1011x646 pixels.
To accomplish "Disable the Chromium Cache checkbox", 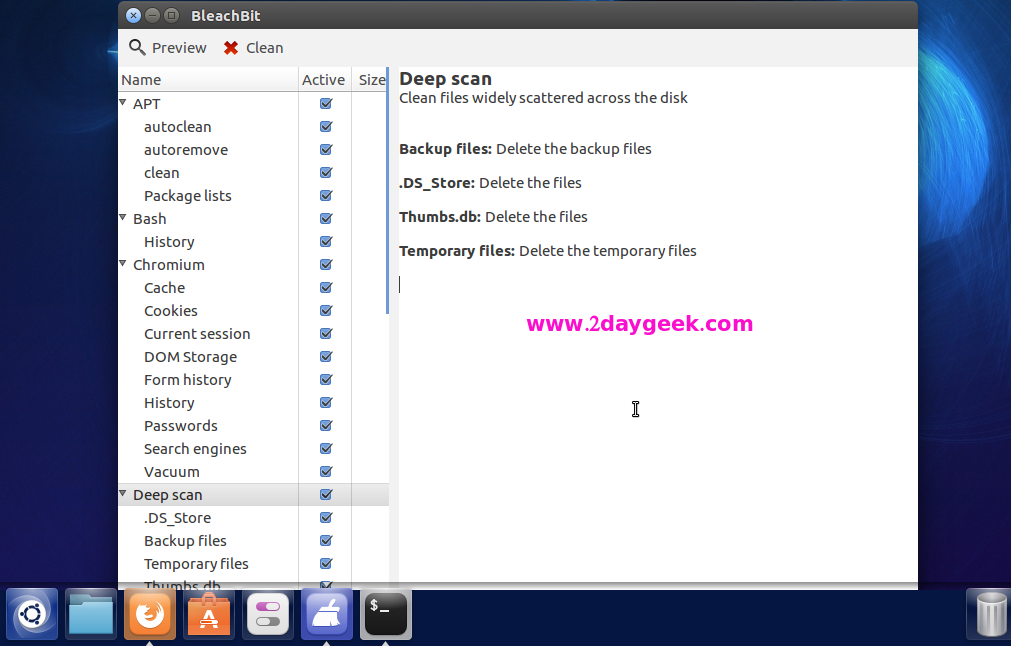I will pos(326,288).
